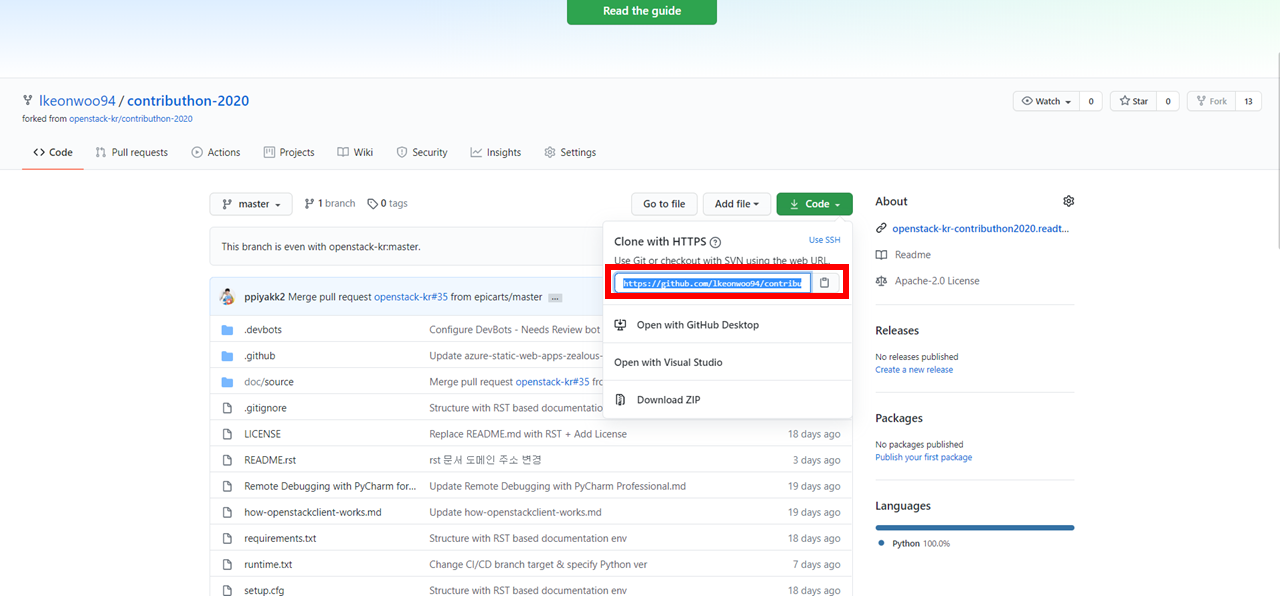View the 1 branch link

[x=330, y=203]
